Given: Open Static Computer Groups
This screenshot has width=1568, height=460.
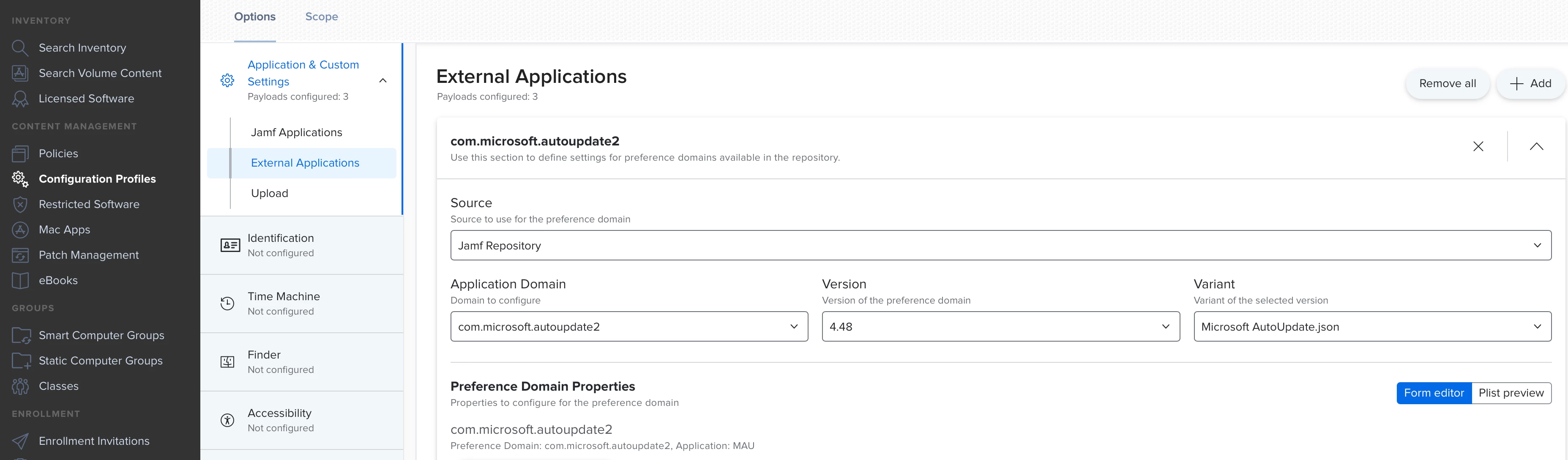Looking at the screenshot, I should [101, 361].
